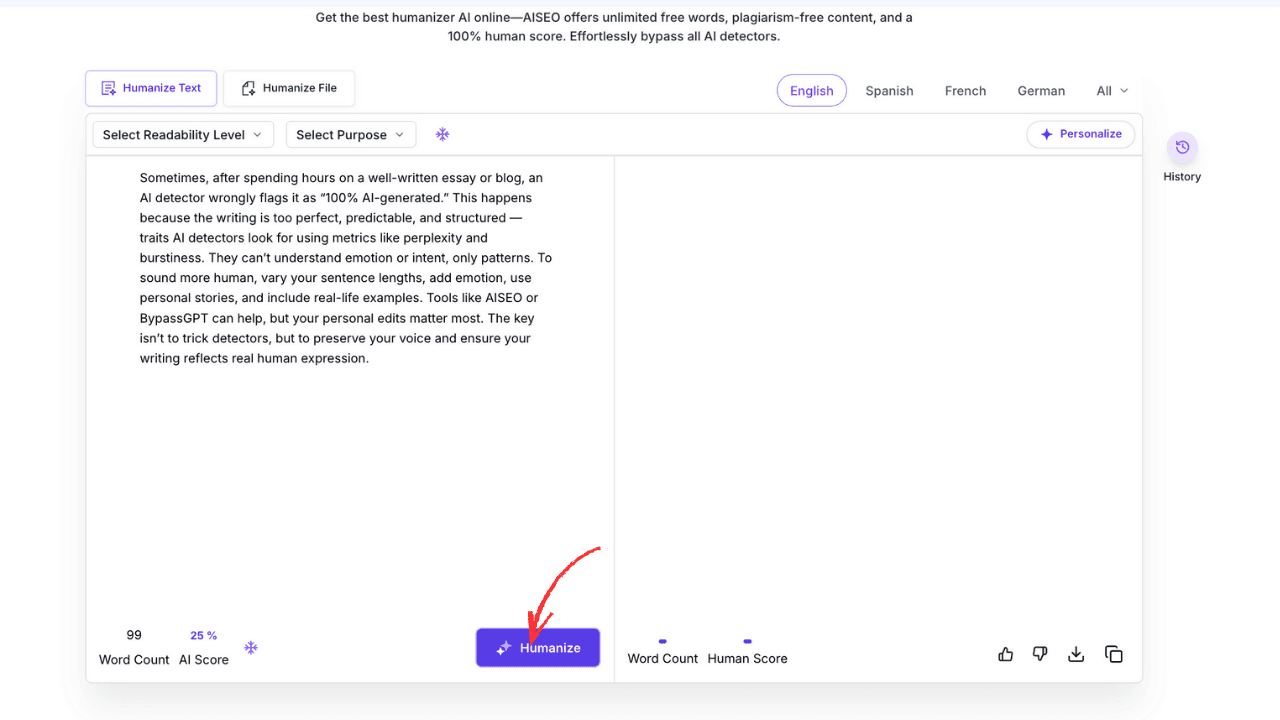The image size is (1280, 720).
Task: Switch to the Humanize Text tab
Action: click(x=151, y=88)
